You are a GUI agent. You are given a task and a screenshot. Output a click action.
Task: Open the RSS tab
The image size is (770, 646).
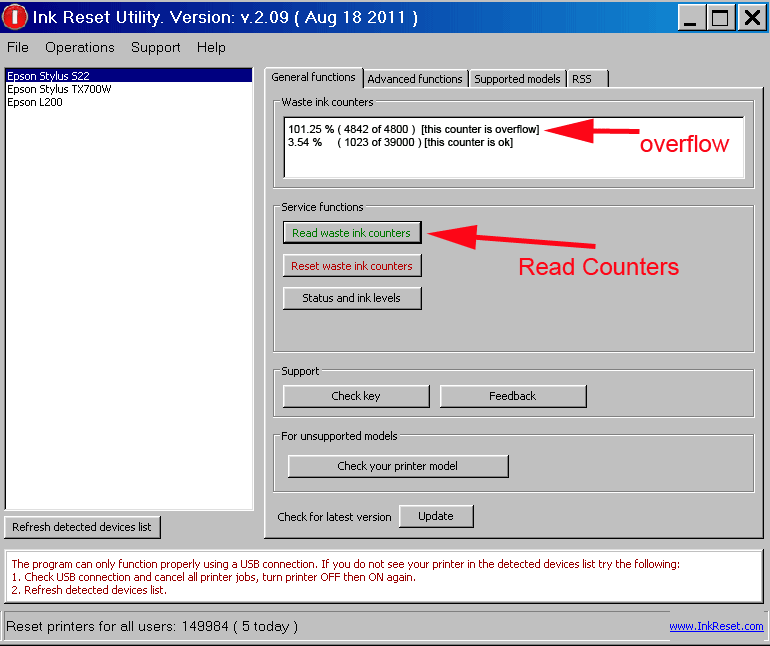click(x=588, y=79)
